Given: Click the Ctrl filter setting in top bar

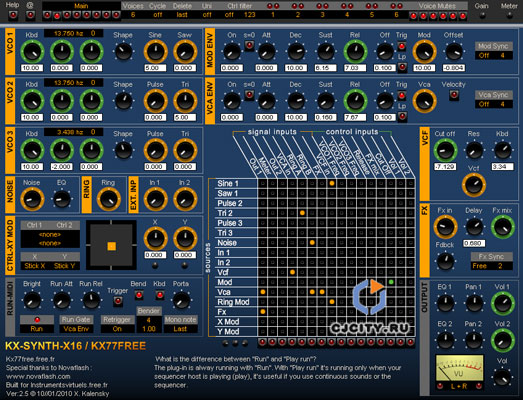Looking at the screenshot, I should click(x=239, y=15).
